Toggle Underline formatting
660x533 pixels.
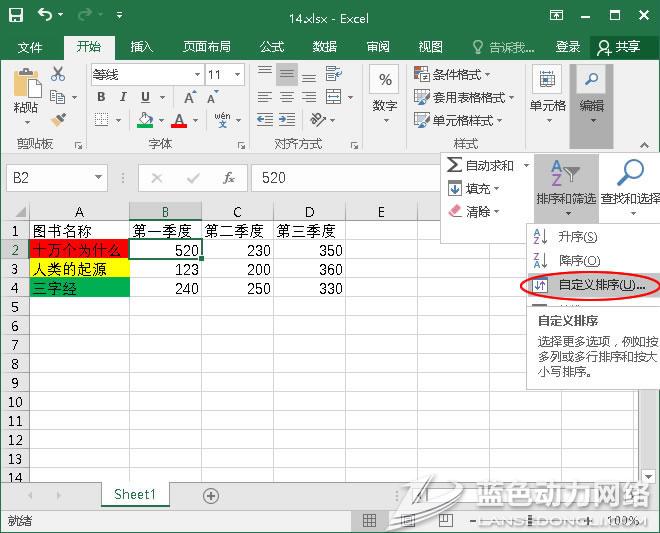(145, 97)
